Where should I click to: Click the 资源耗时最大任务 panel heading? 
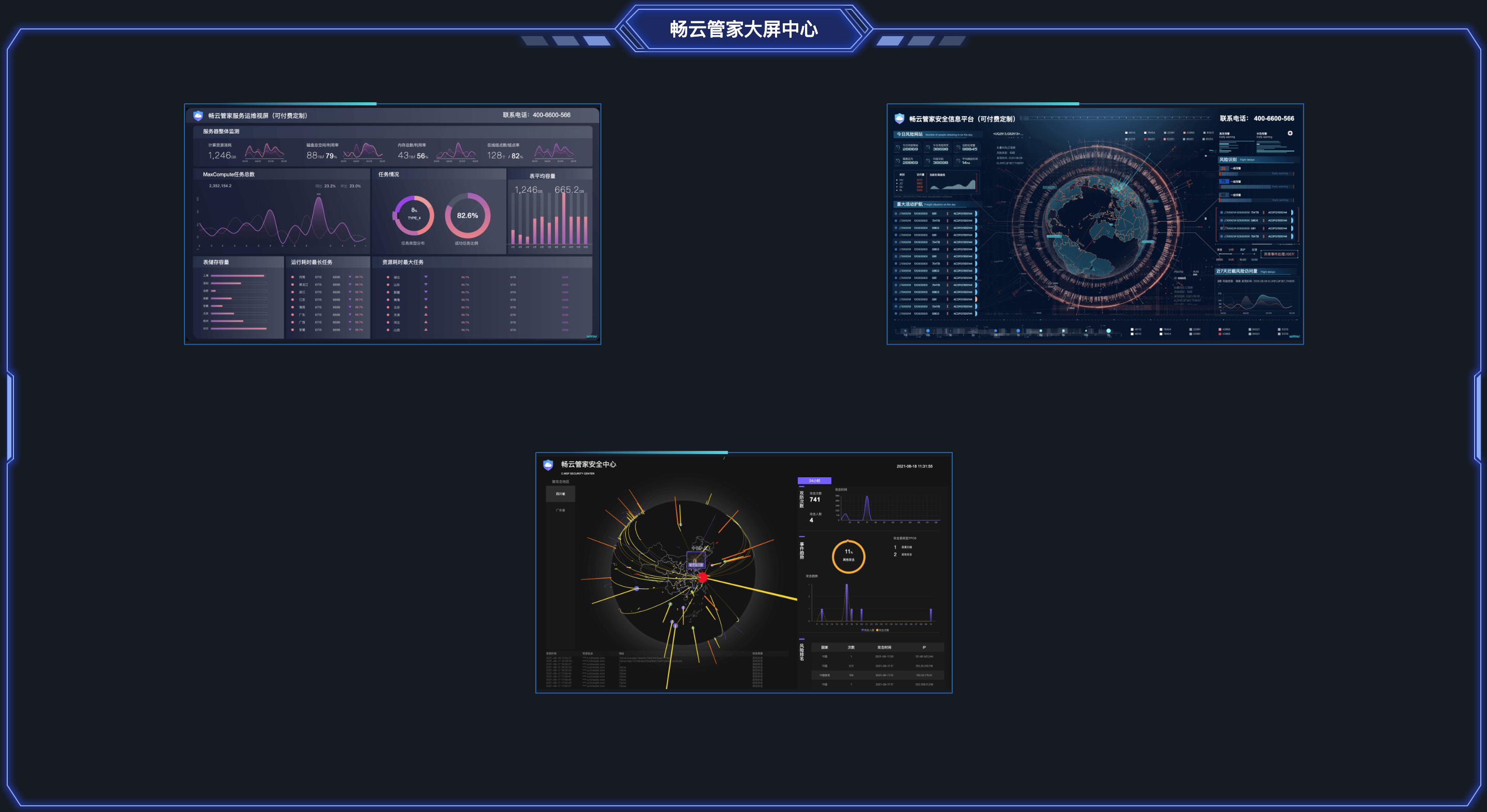pos(403,262)
